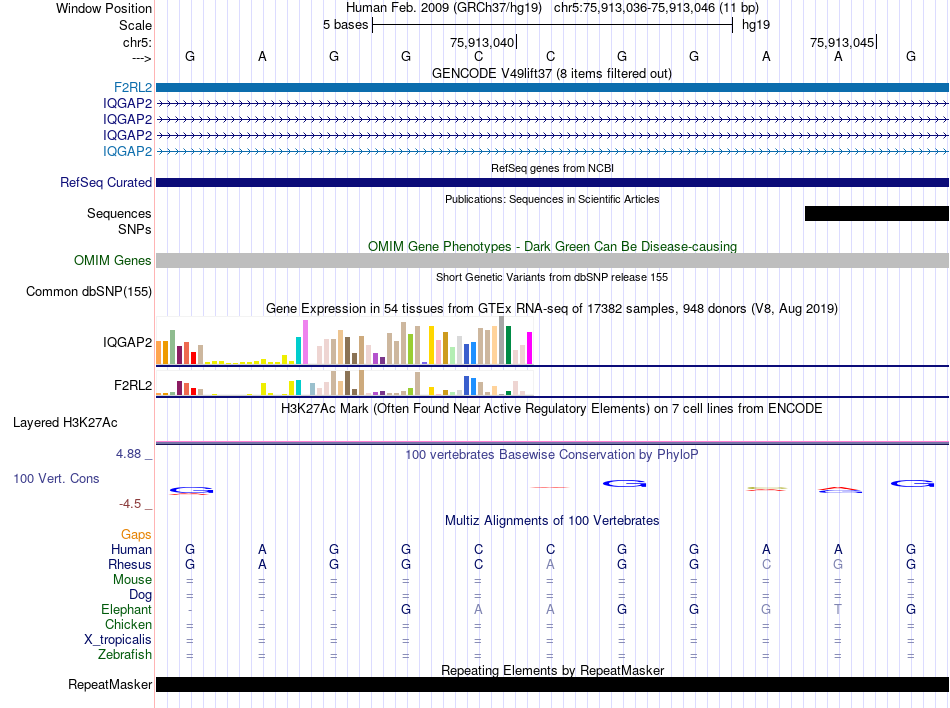Viewport: 950px width, 708px height.
Task: Click the Mouse species label
Action: click(132, 580)
